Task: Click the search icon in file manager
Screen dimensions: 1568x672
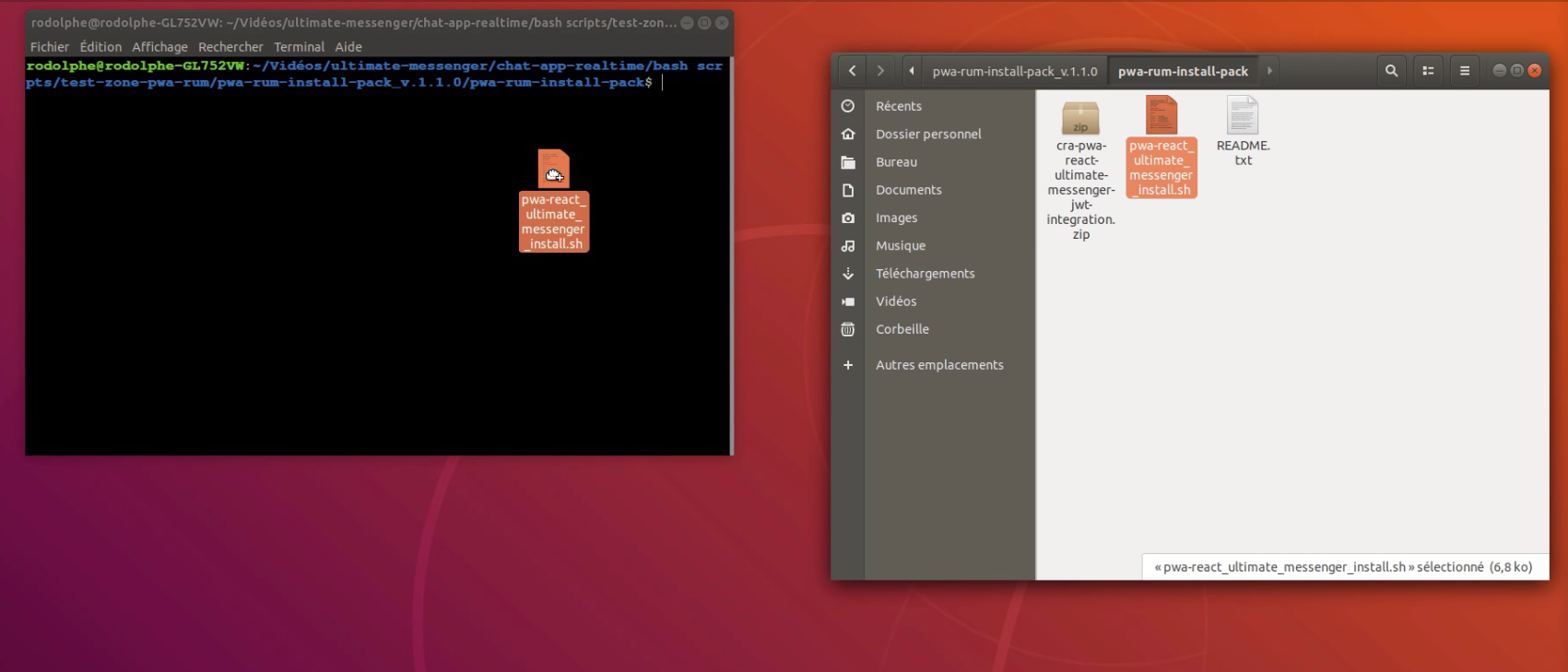Action: click(1391, 71)
